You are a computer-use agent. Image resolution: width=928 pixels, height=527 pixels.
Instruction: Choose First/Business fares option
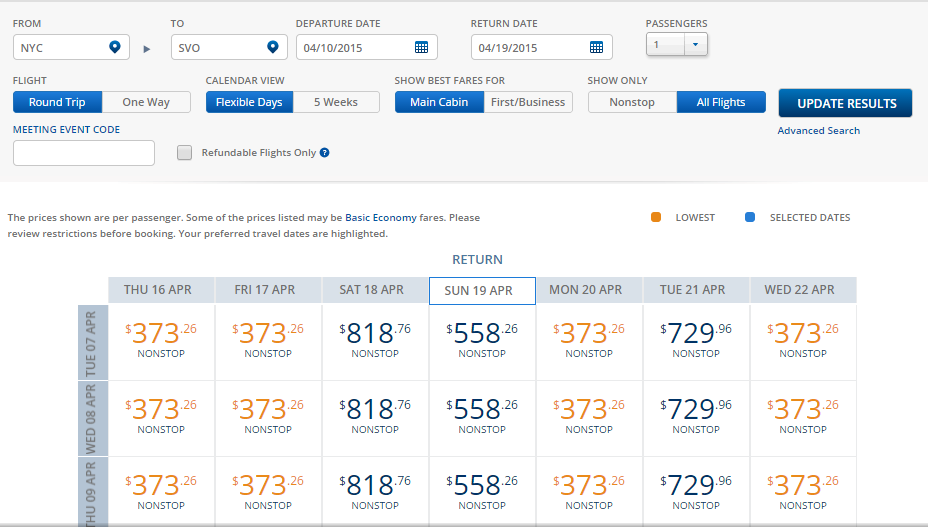click(528, 102)
